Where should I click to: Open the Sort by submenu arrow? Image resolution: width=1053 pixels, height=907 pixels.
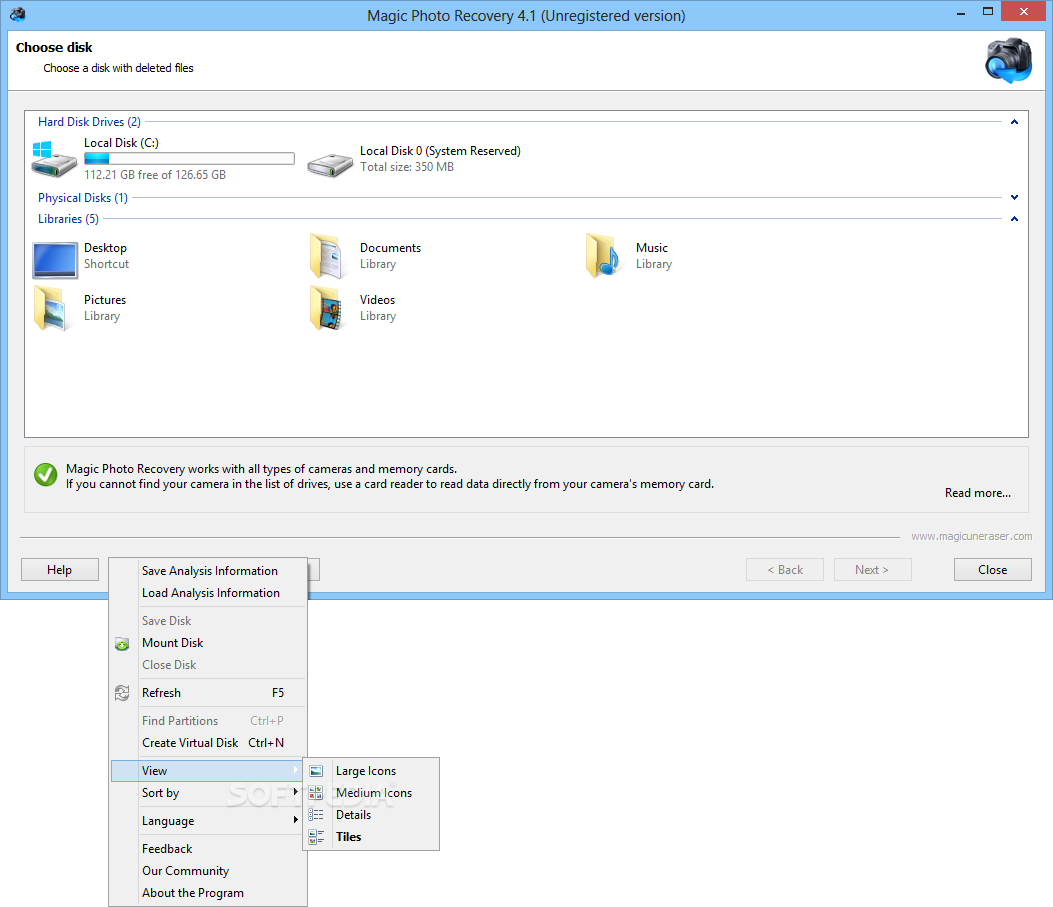[x=295, y=792]
